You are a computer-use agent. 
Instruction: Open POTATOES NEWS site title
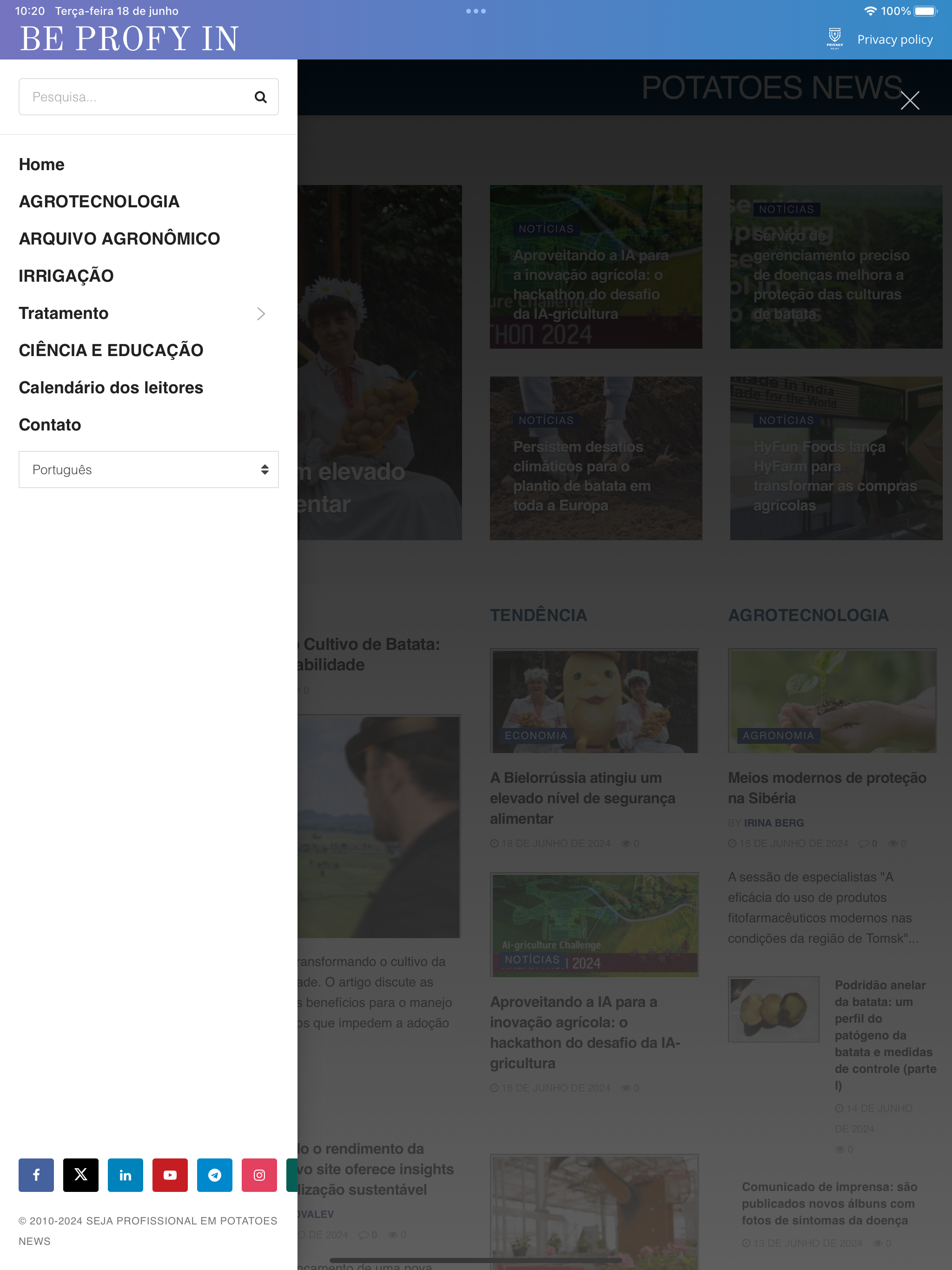pos(771,87)
